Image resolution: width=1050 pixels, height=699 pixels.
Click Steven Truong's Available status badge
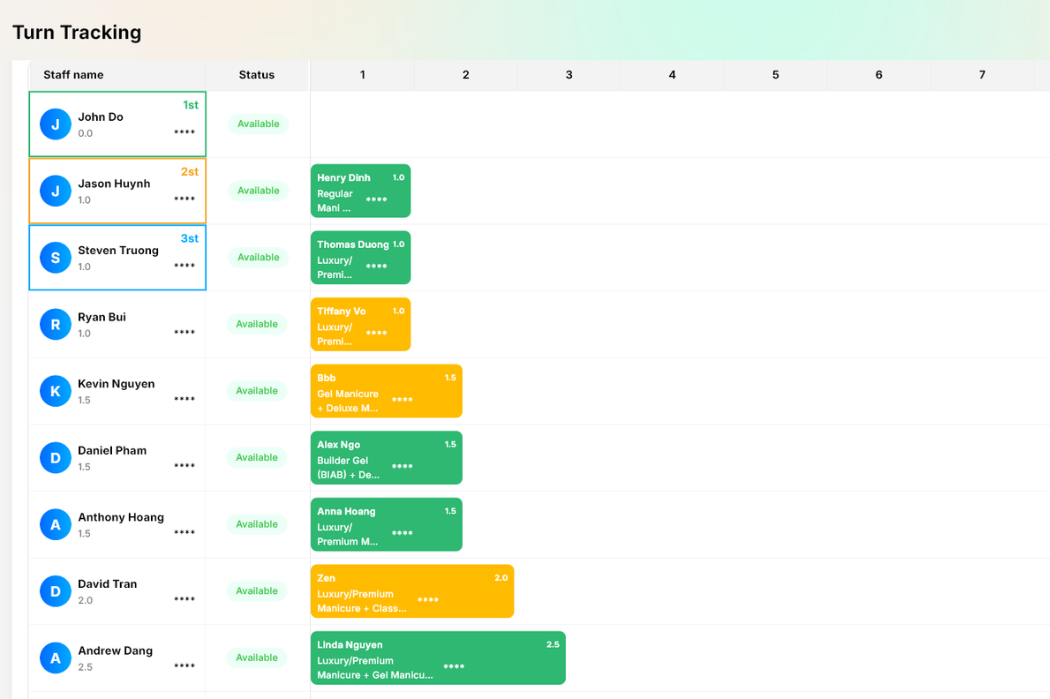coord(258,257)
